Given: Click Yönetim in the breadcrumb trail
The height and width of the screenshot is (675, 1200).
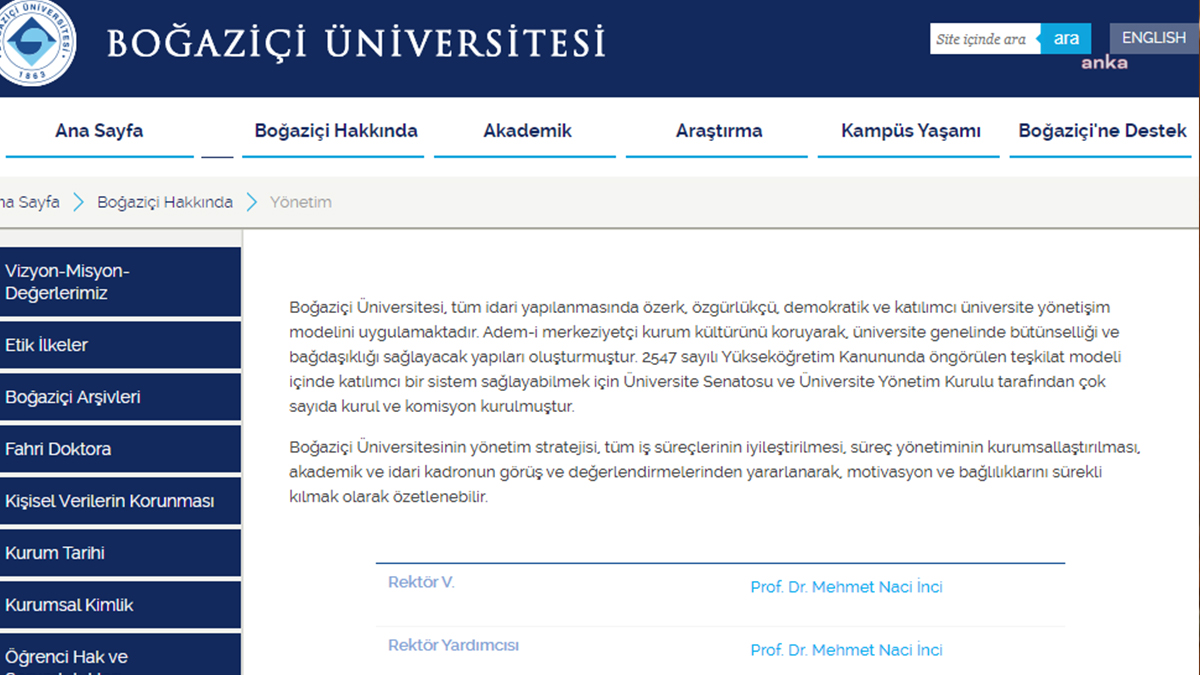Looking at the screenshot, I should [x=302, y=201].
